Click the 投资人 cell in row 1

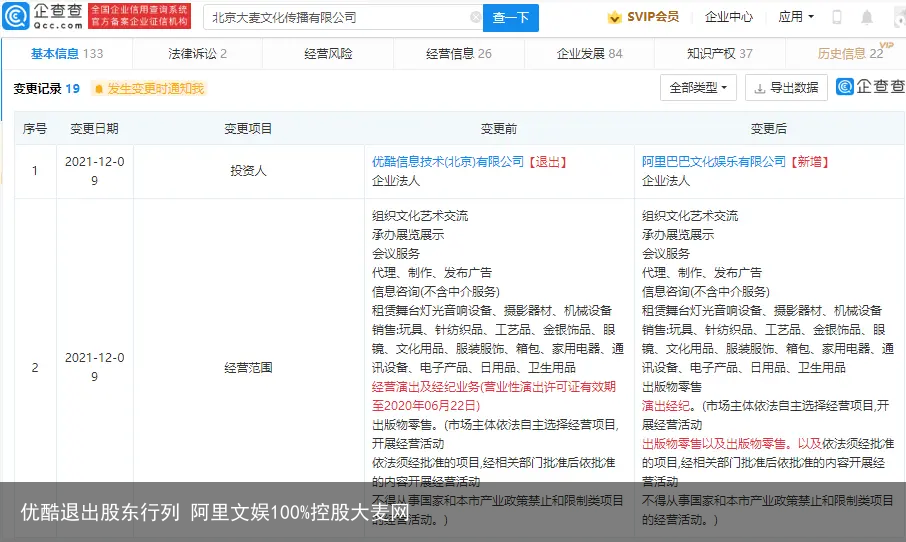point(248,171)
